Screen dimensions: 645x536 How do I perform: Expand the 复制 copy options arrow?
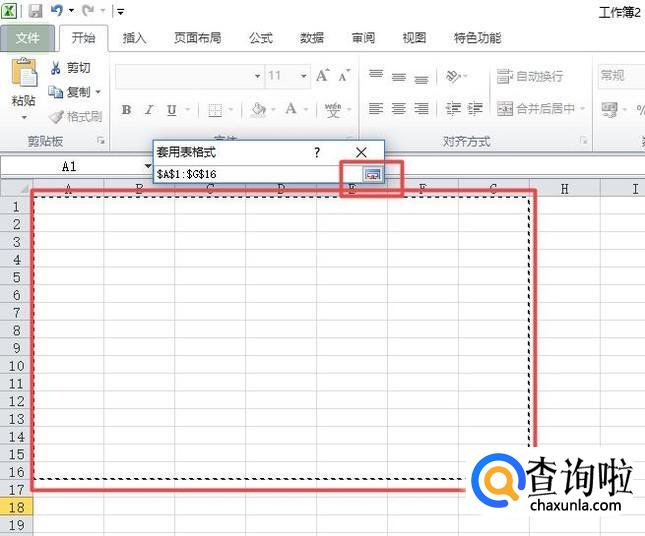pyautogui.click(x=98, y=92)
